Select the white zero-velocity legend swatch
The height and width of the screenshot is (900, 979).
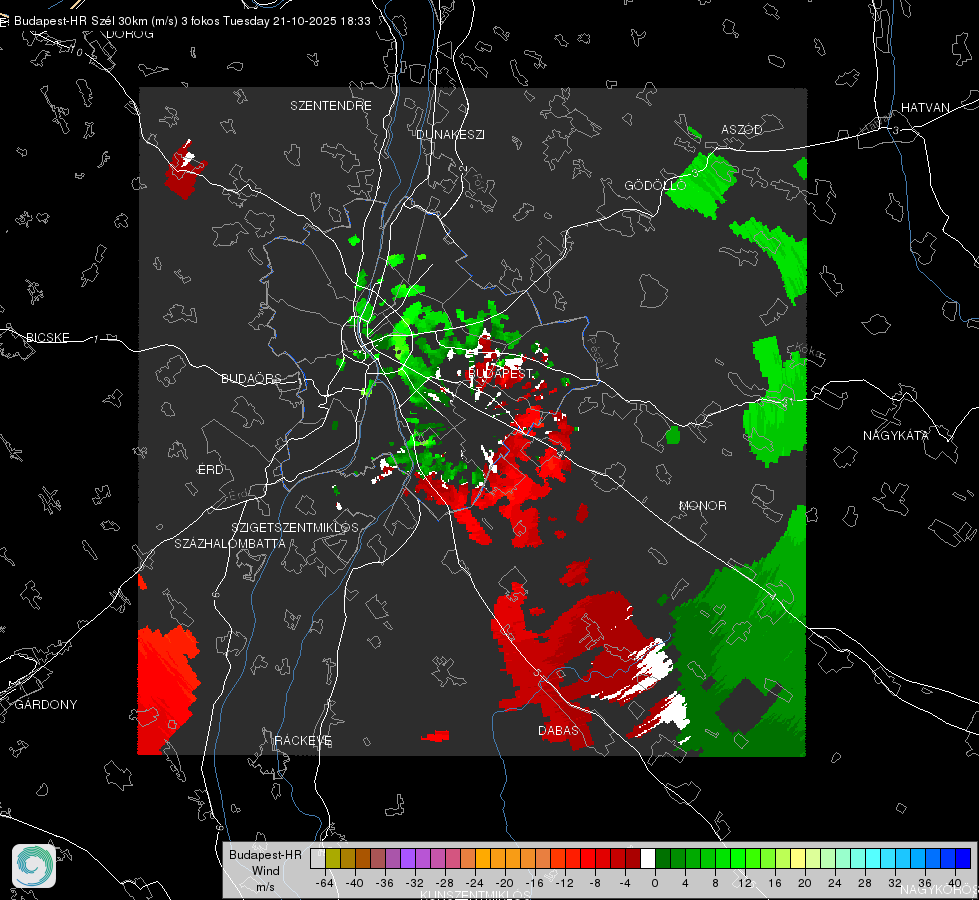648,858
